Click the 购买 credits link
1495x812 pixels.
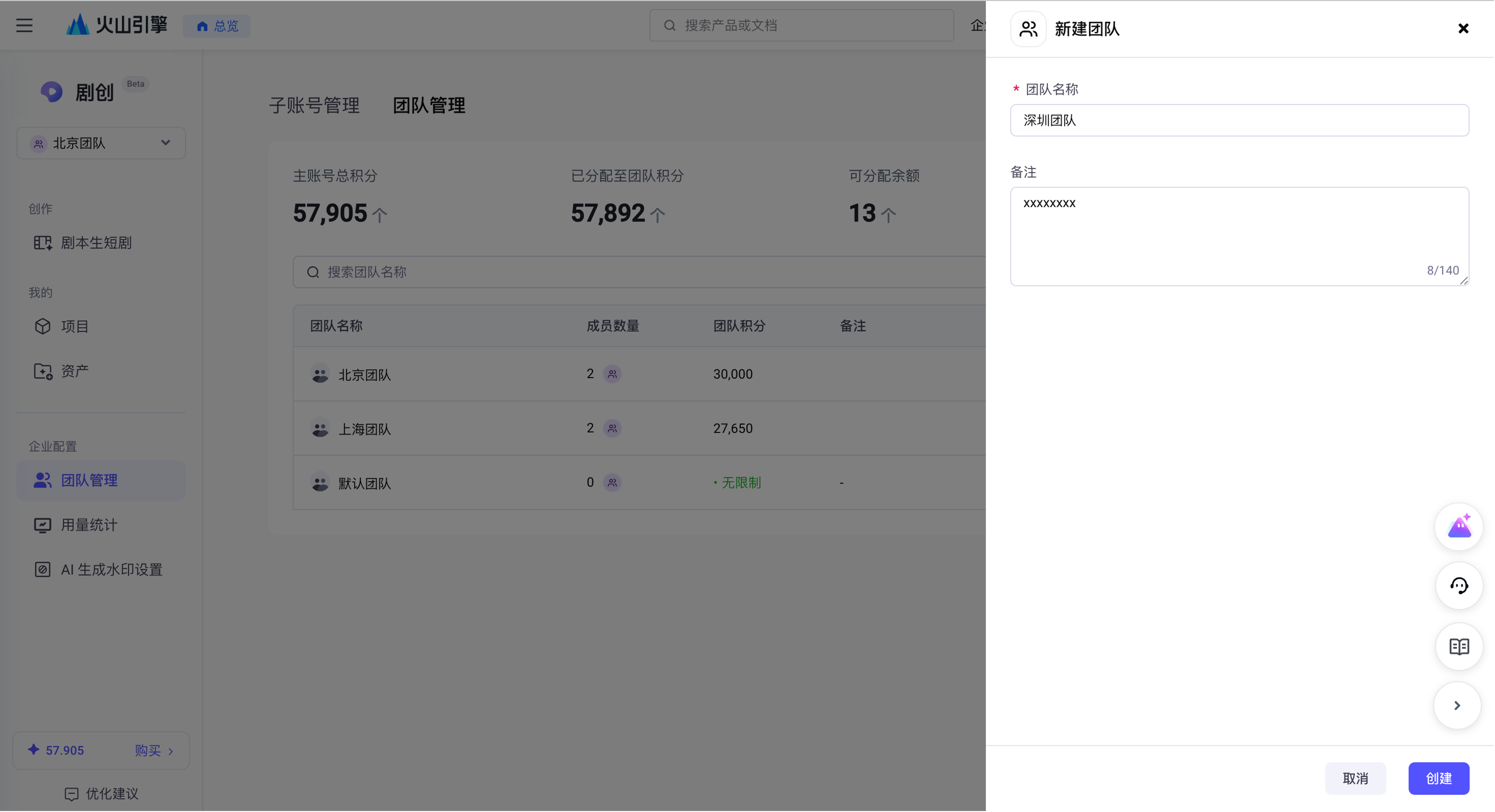[x=154, y=751]
